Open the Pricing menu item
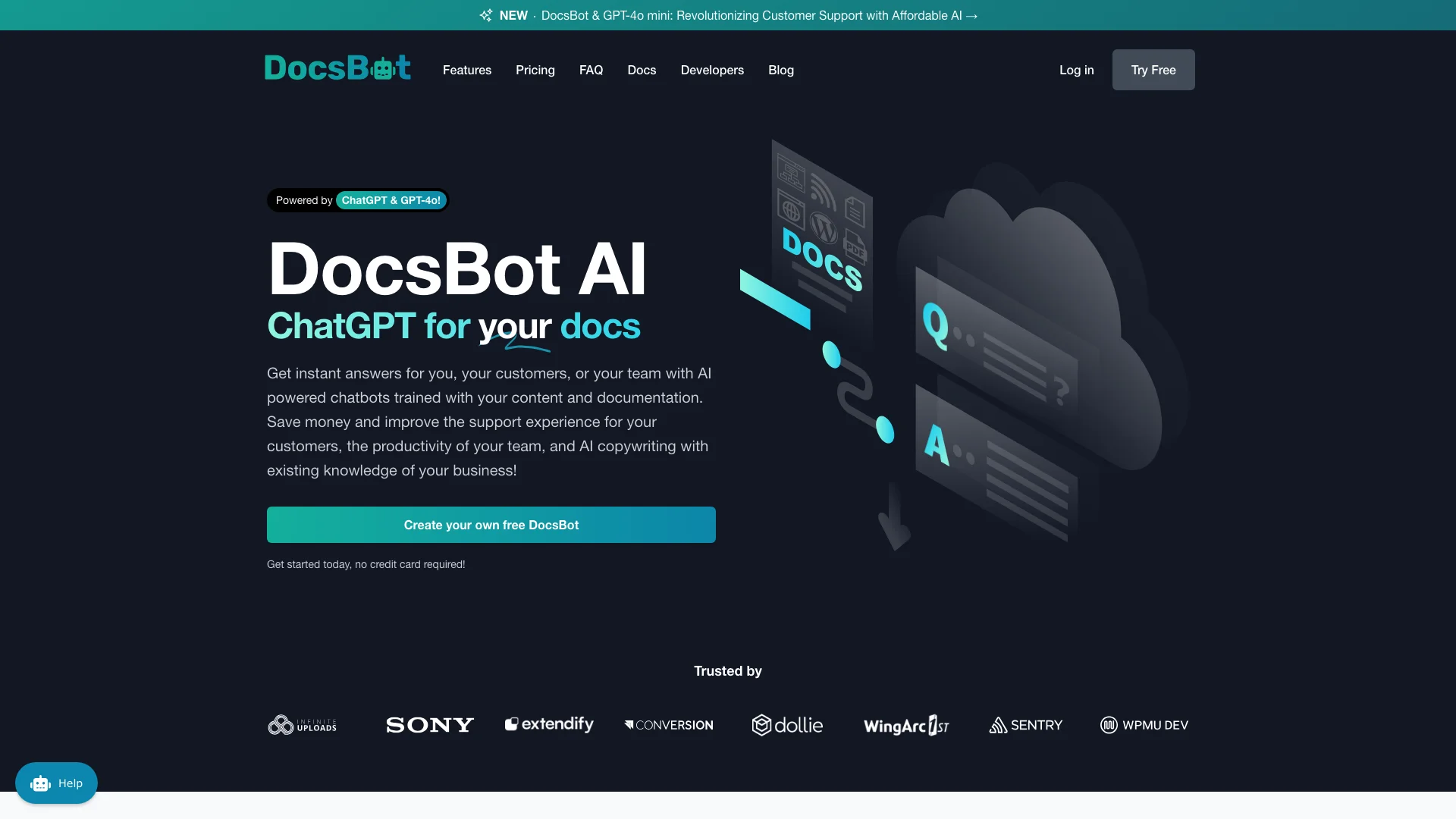1456x819 pixels. [535, 69]
